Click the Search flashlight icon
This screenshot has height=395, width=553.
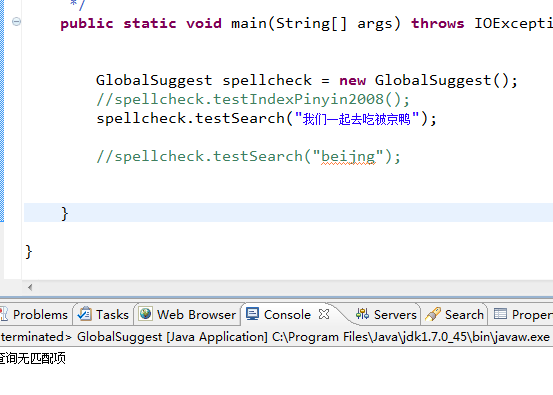tap(433, 314)
